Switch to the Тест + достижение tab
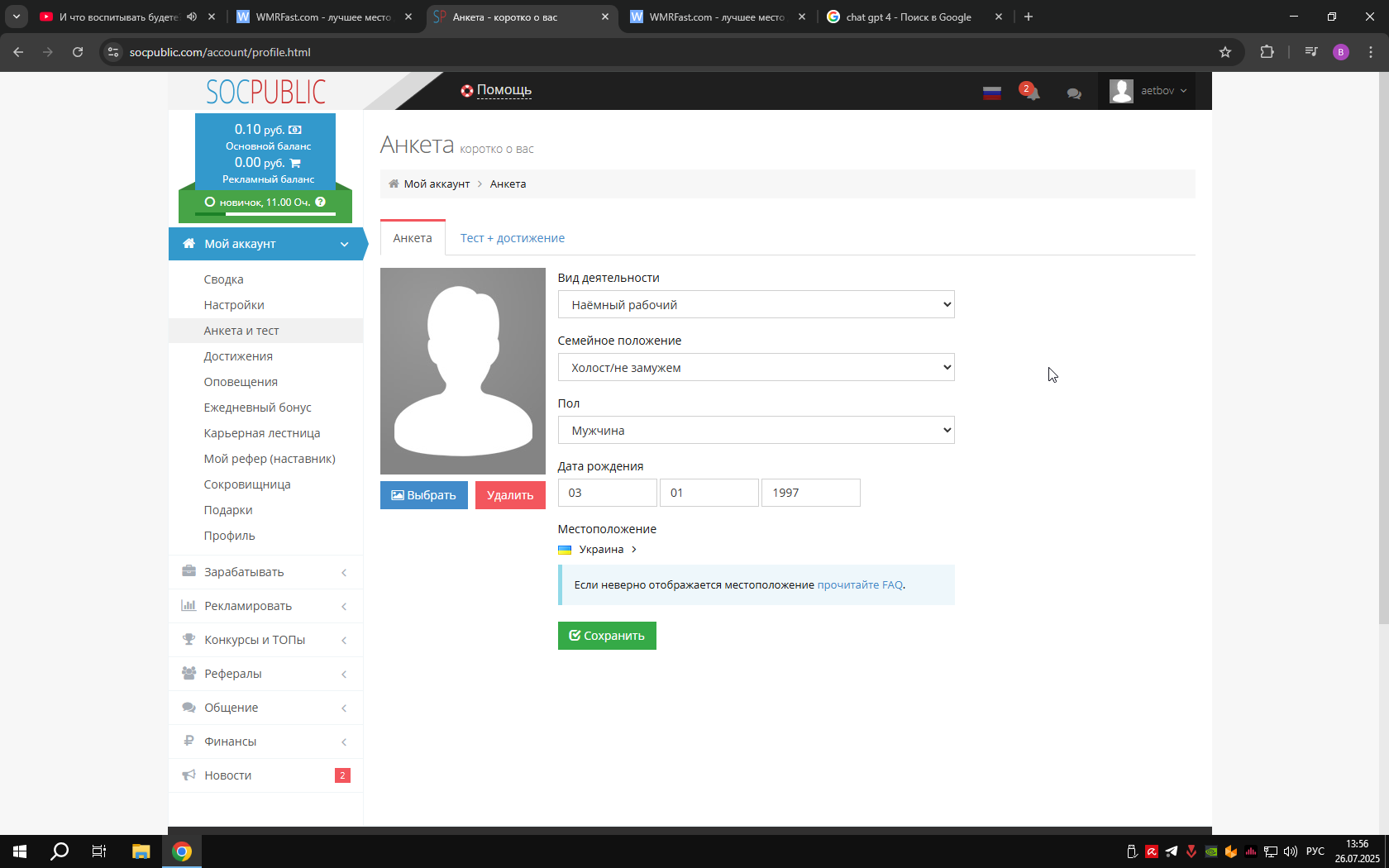 [513, 238]
